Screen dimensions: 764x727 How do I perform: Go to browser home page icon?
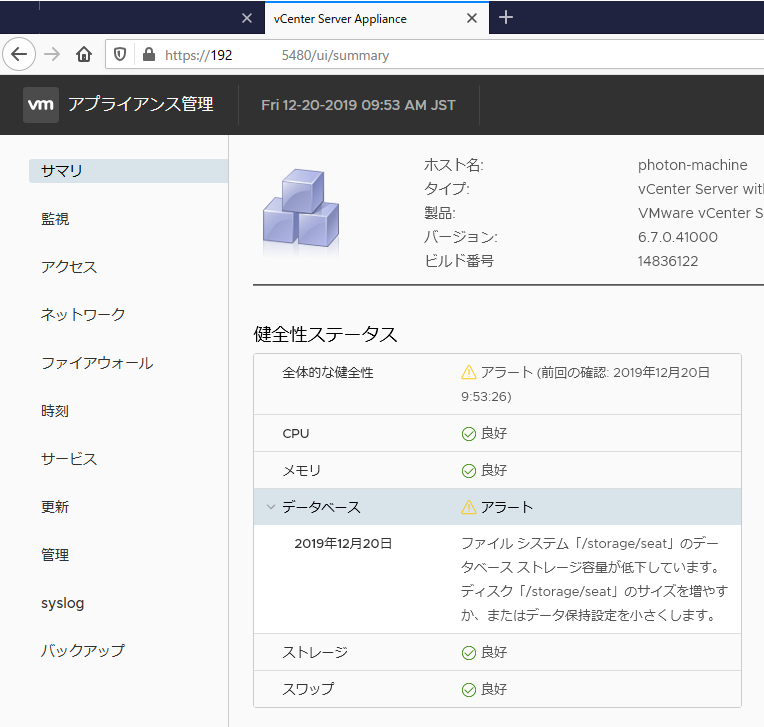tap(84, 54)
